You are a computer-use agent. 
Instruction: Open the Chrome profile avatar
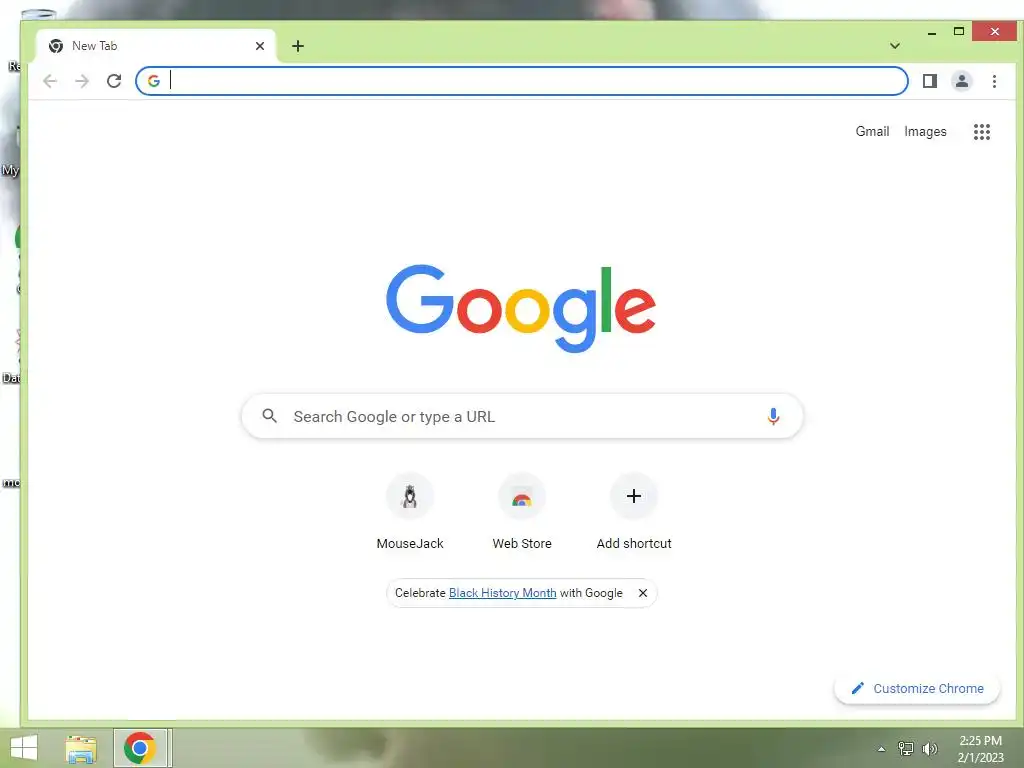point(962,81)
